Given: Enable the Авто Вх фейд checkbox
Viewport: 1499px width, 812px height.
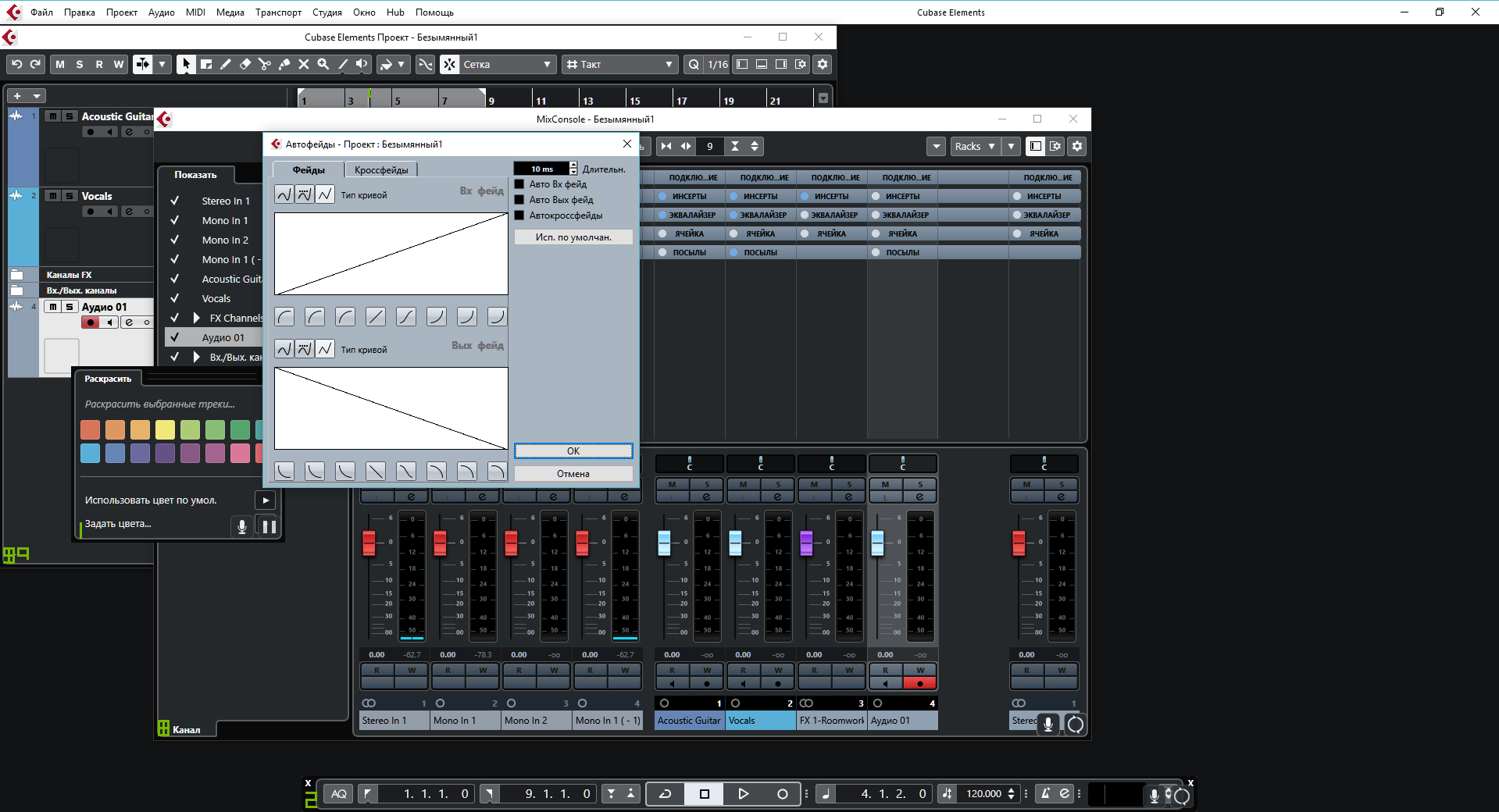Looking at the screenshot, I should pyautogui.click(x=519, y=184).
